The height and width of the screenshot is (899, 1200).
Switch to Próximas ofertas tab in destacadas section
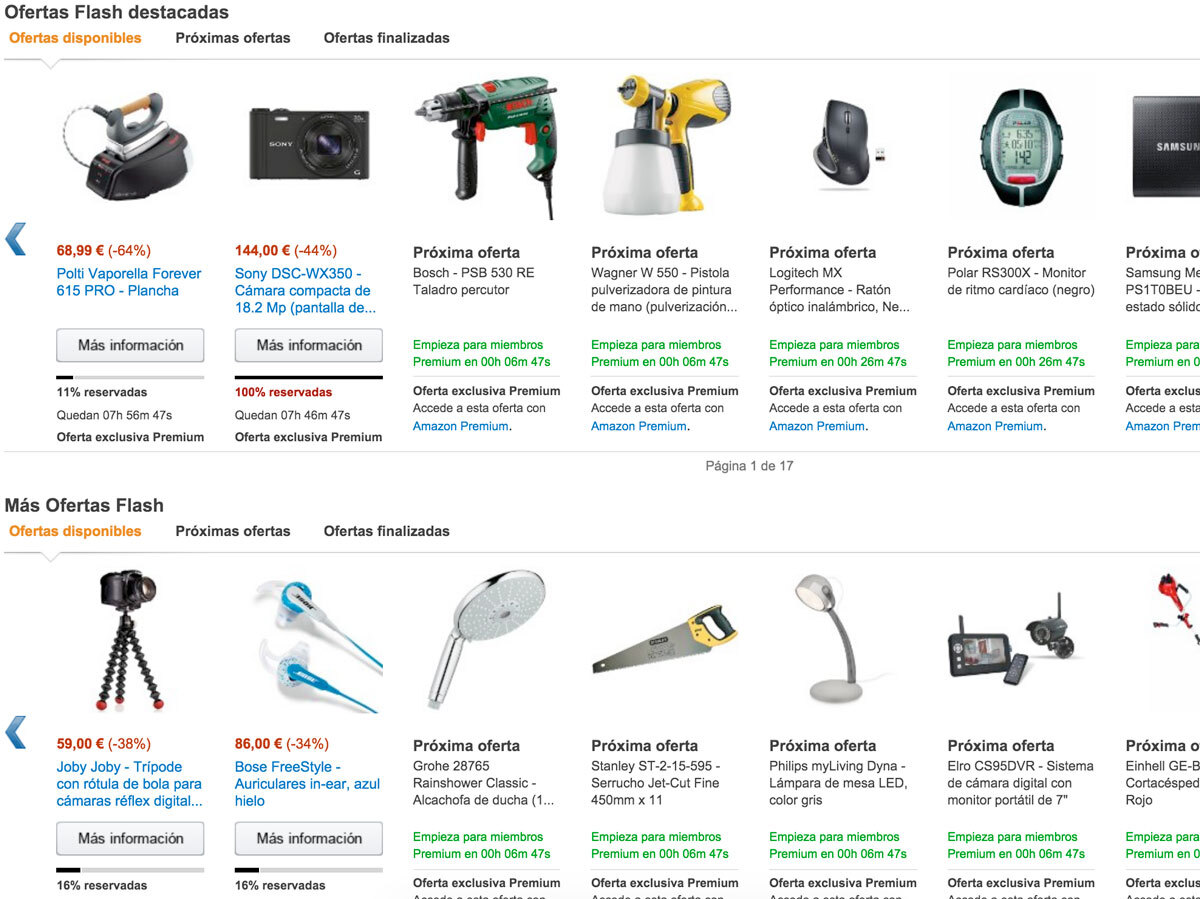(x=233, y=38)
